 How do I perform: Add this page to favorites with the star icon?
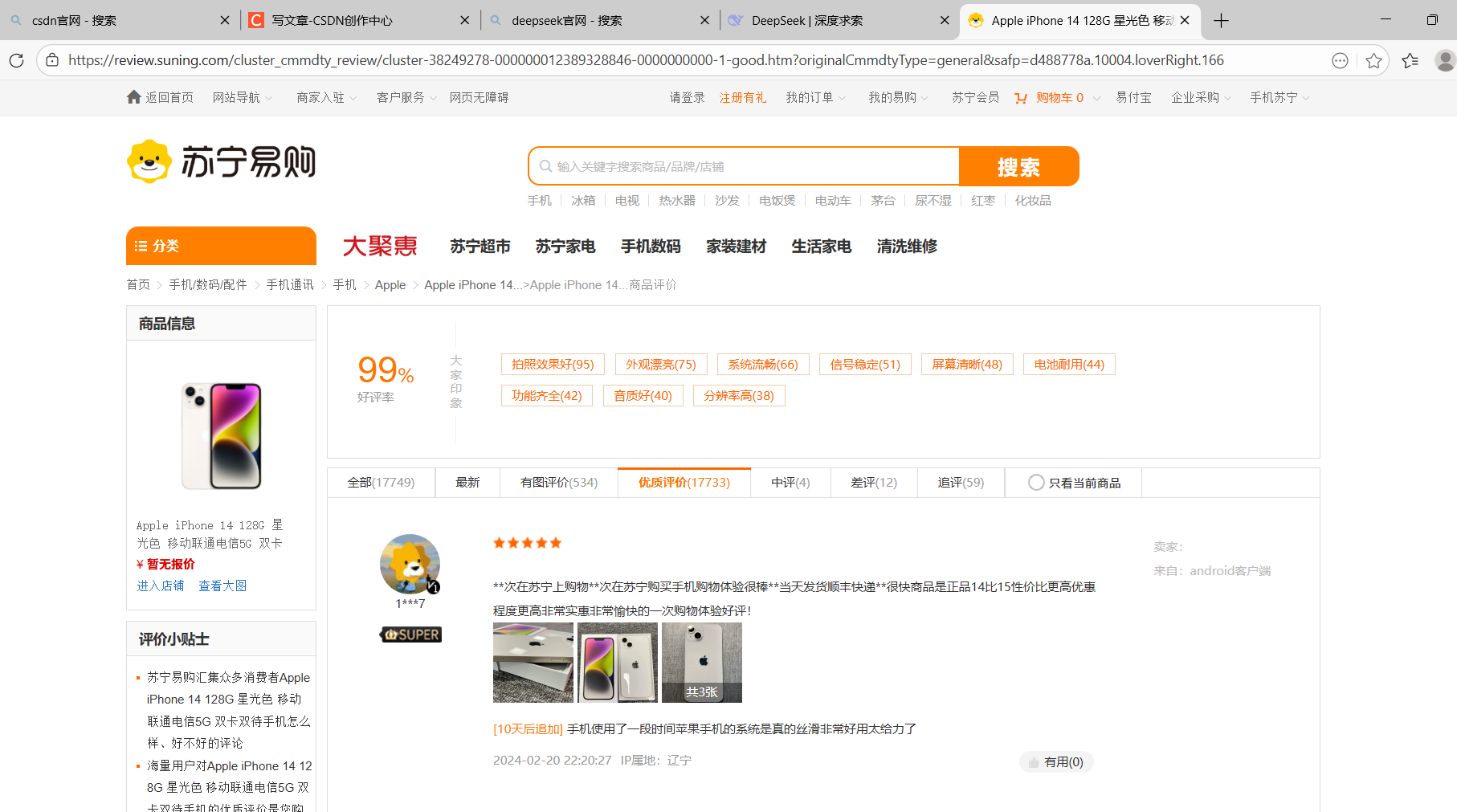1373,60
